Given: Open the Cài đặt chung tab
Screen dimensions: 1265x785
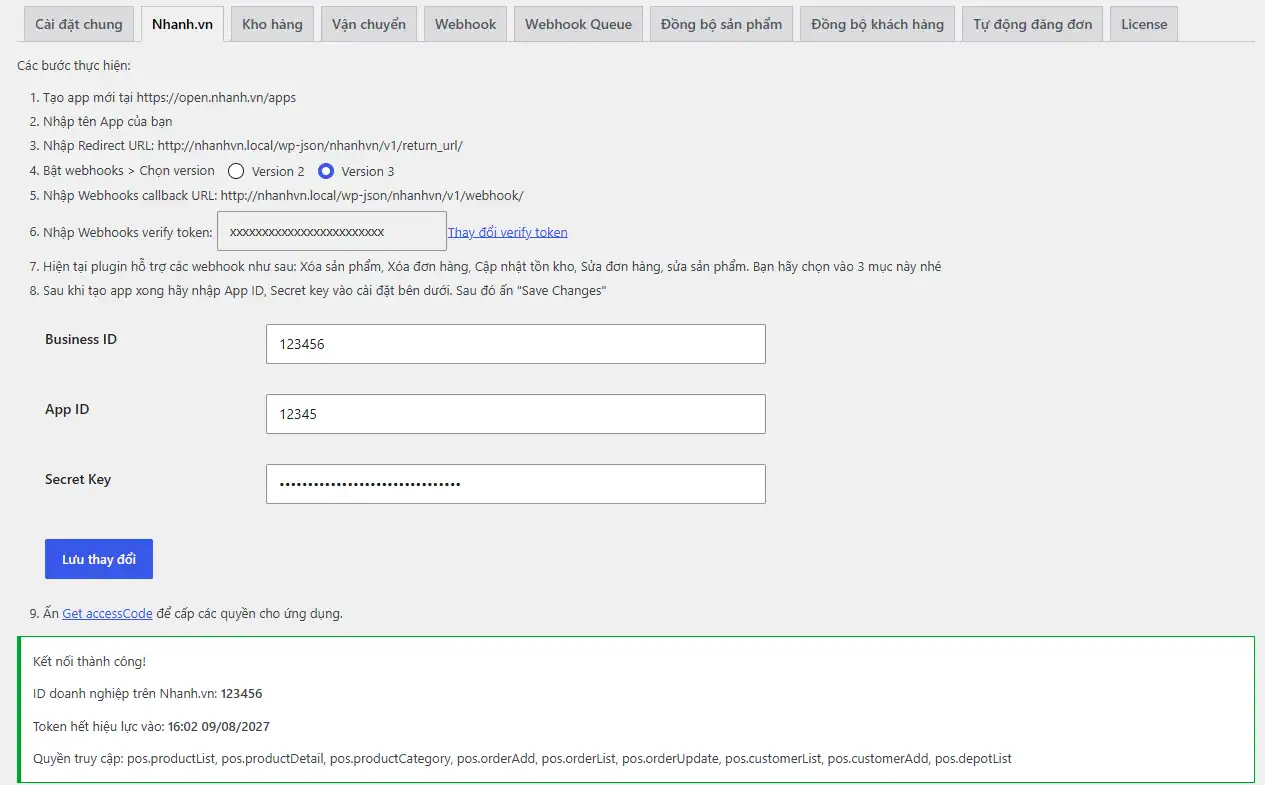Looking at the screenshot, I should click(x=79, y=24).
